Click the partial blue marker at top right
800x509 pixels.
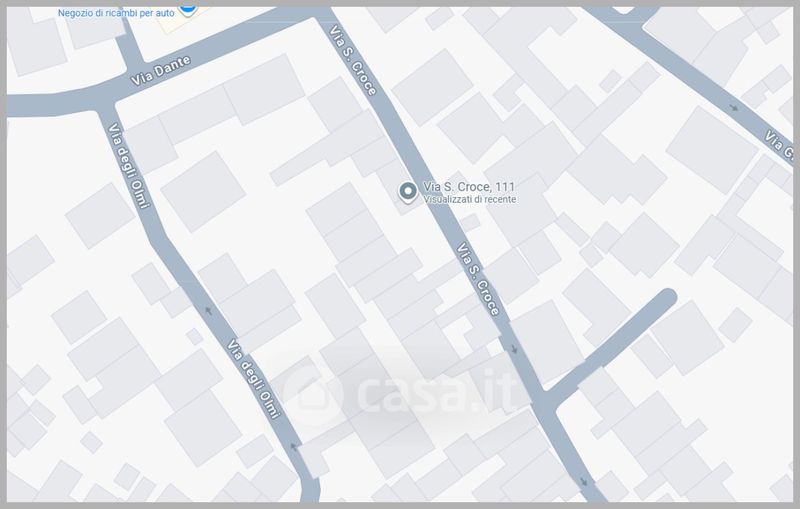626,8
